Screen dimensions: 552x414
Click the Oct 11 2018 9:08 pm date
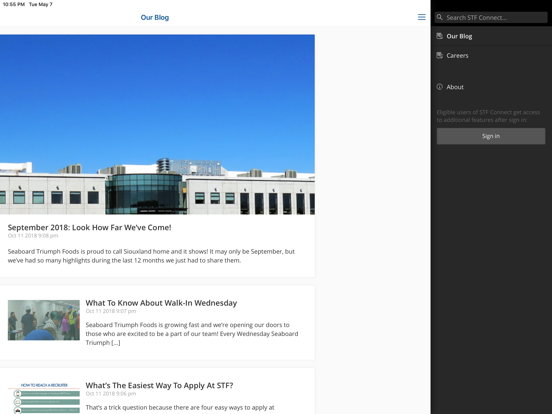point(33,236)
